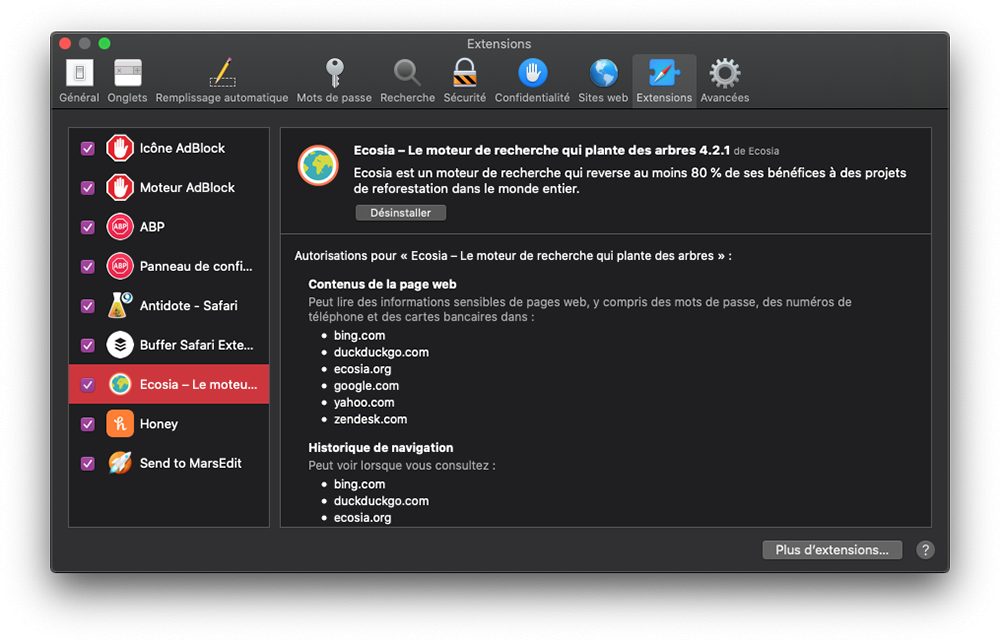Click the green zoom window button
Viewport: 1000px width, 640px height.
coord(105,43)
